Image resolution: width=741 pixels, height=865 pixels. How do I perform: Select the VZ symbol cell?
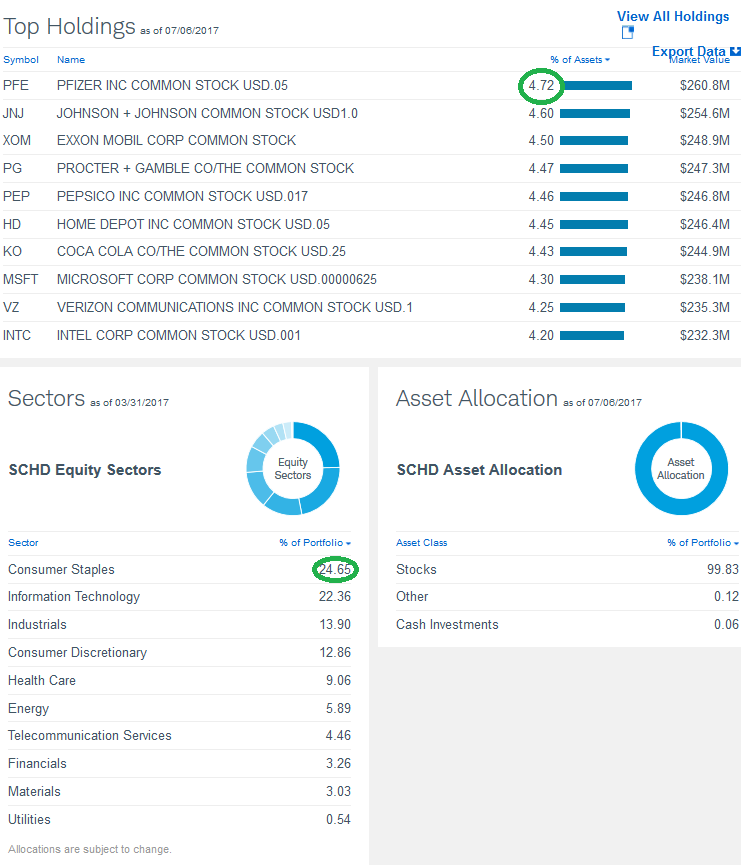pyautogui.click(x=11, y=307)
